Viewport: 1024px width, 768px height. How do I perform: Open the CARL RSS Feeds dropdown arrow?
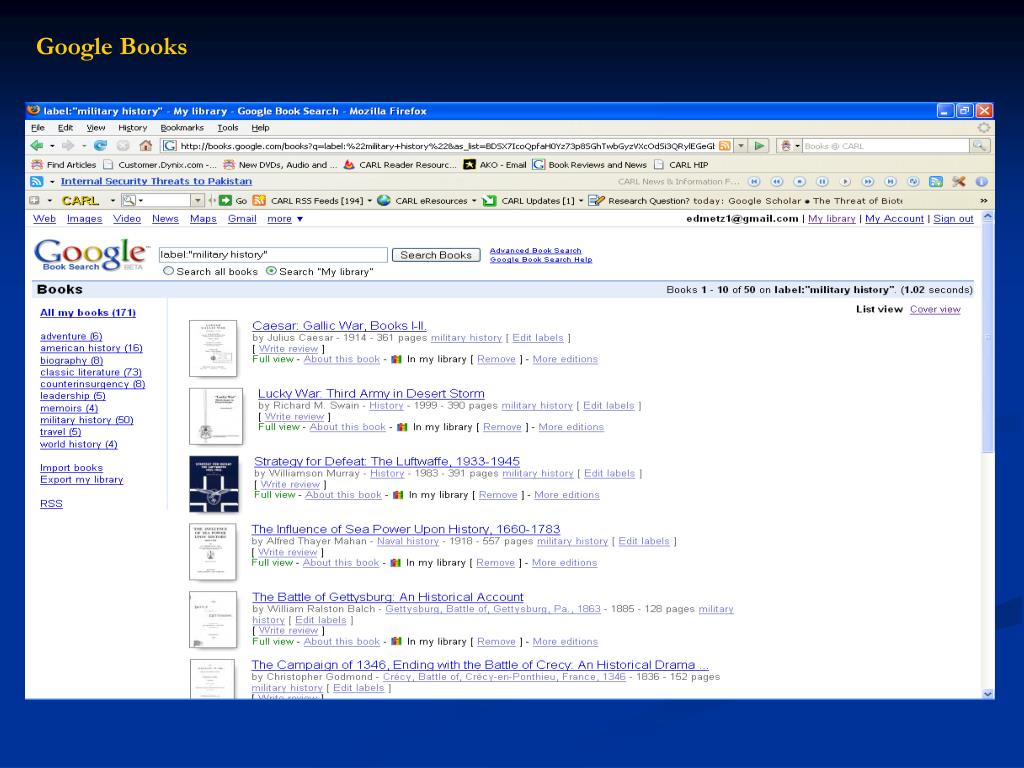tap(370, 200)
